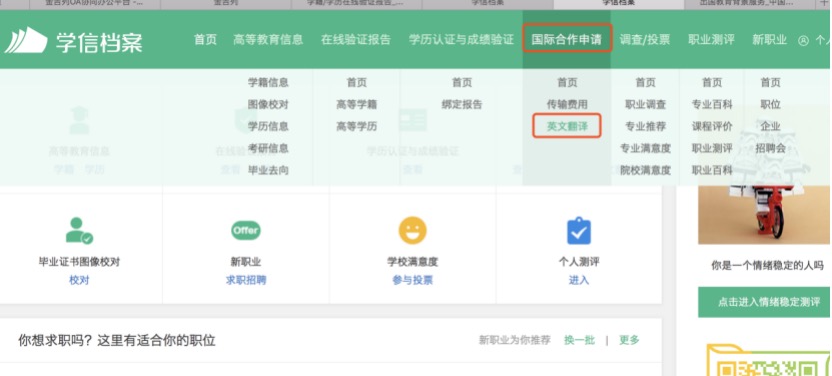Click 换一批 to refresh recommendations
This screenshot has height=376, width=832.
579,340
